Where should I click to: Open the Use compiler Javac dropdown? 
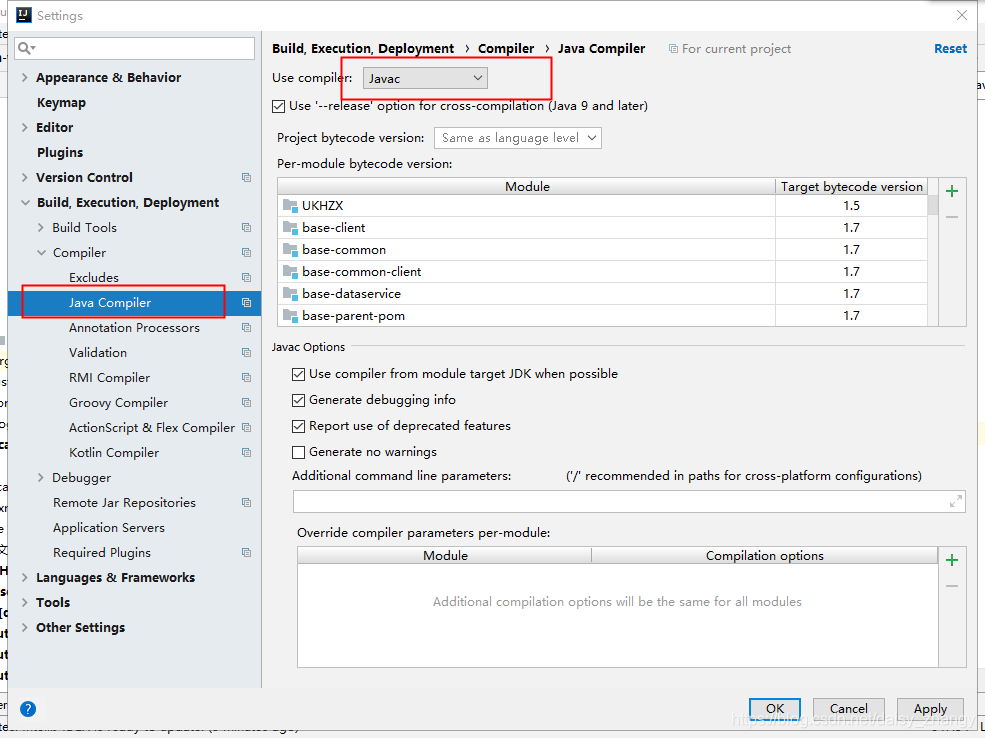pyautogui.click(x=425, y=79)
